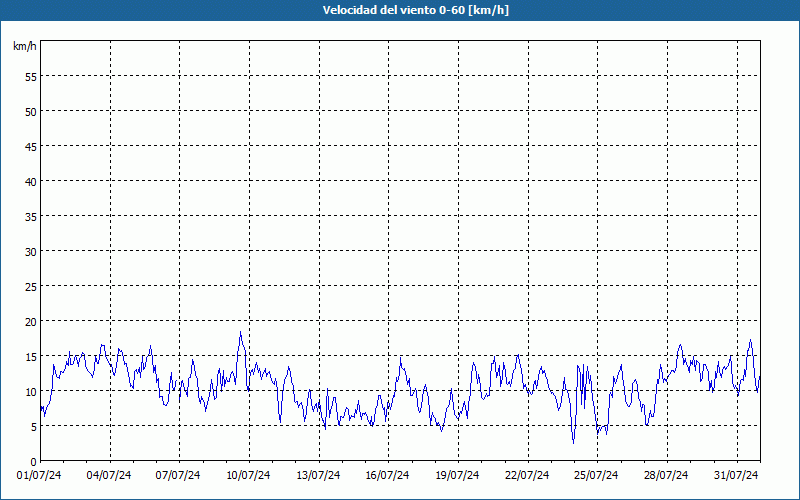Image resolution: width=800 pixels, height=500 pixels.
Task: Click the date label 25/07/24
Action: tap(596, 476)
